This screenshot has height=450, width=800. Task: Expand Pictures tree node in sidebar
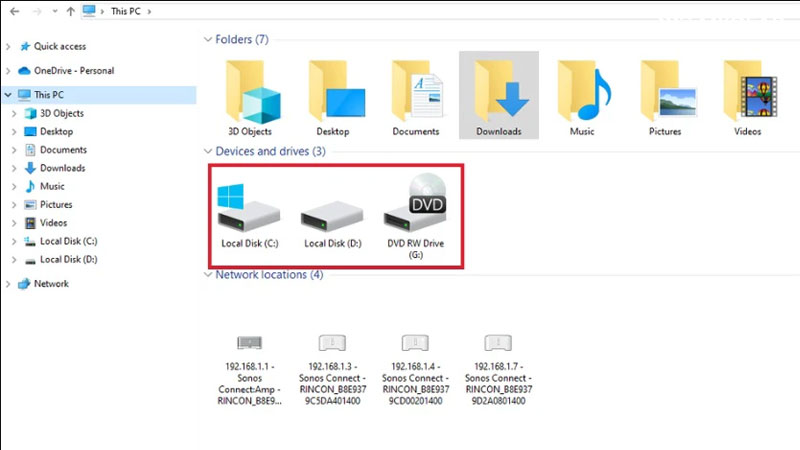(x=14, y=205)
